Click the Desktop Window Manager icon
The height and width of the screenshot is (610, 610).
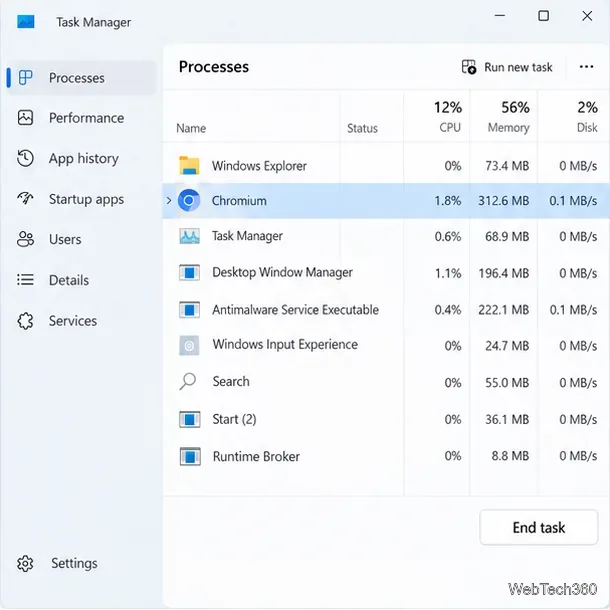[x=189, y=272]
